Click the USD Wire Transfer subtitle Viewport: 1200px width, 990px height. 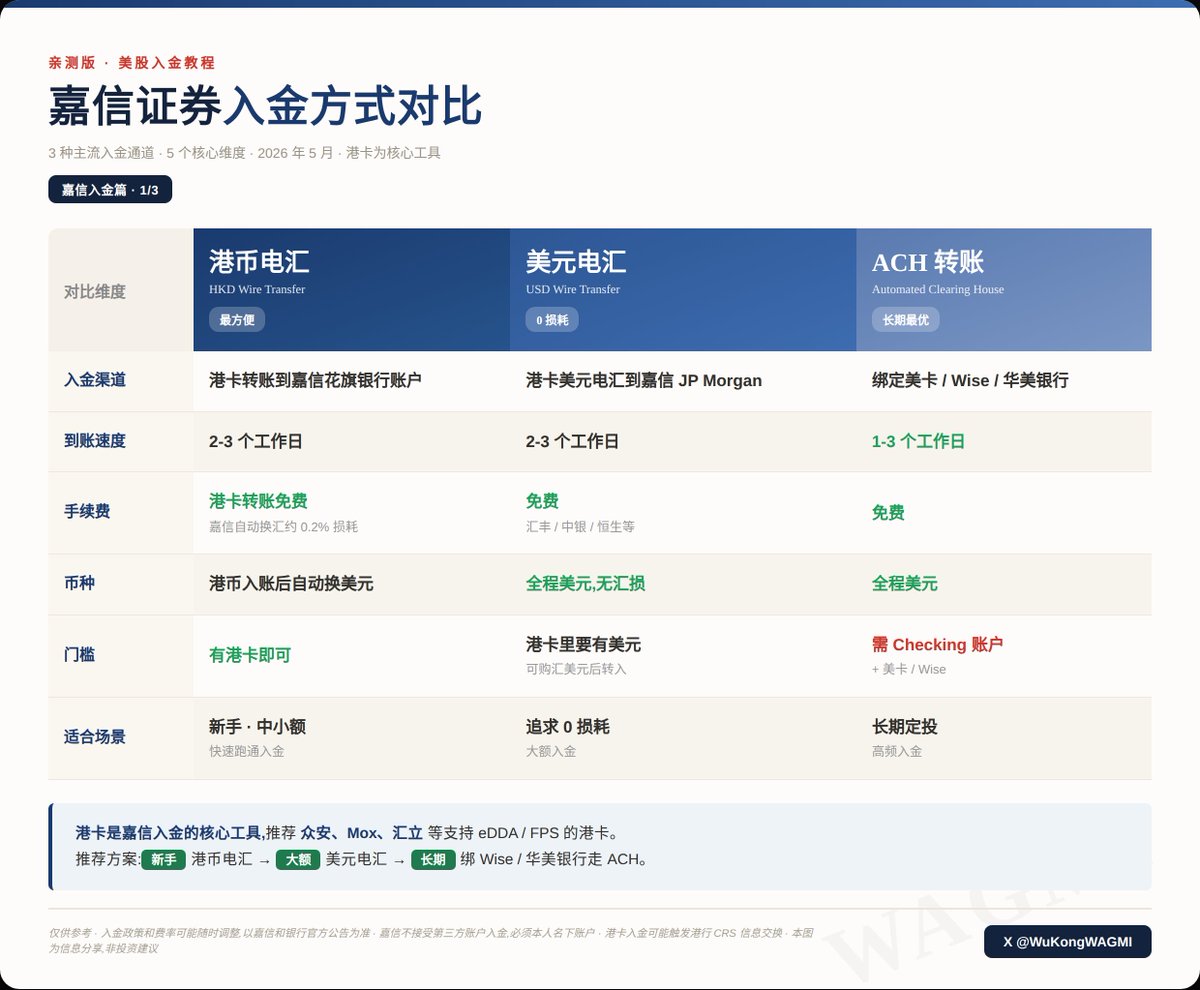pos(573,289)
